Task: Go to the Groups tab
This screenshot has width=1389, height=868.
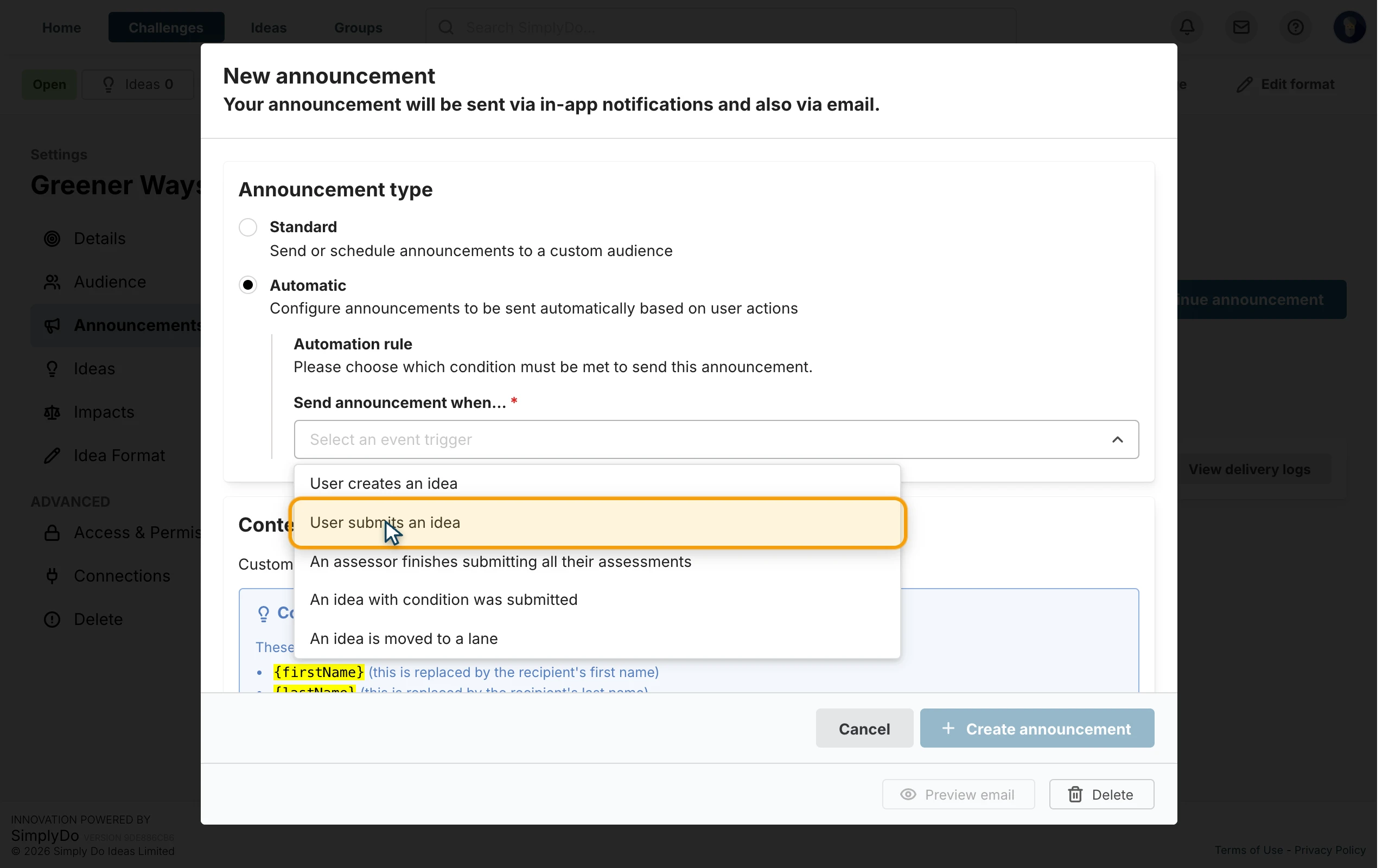Action: pos(358,27)
